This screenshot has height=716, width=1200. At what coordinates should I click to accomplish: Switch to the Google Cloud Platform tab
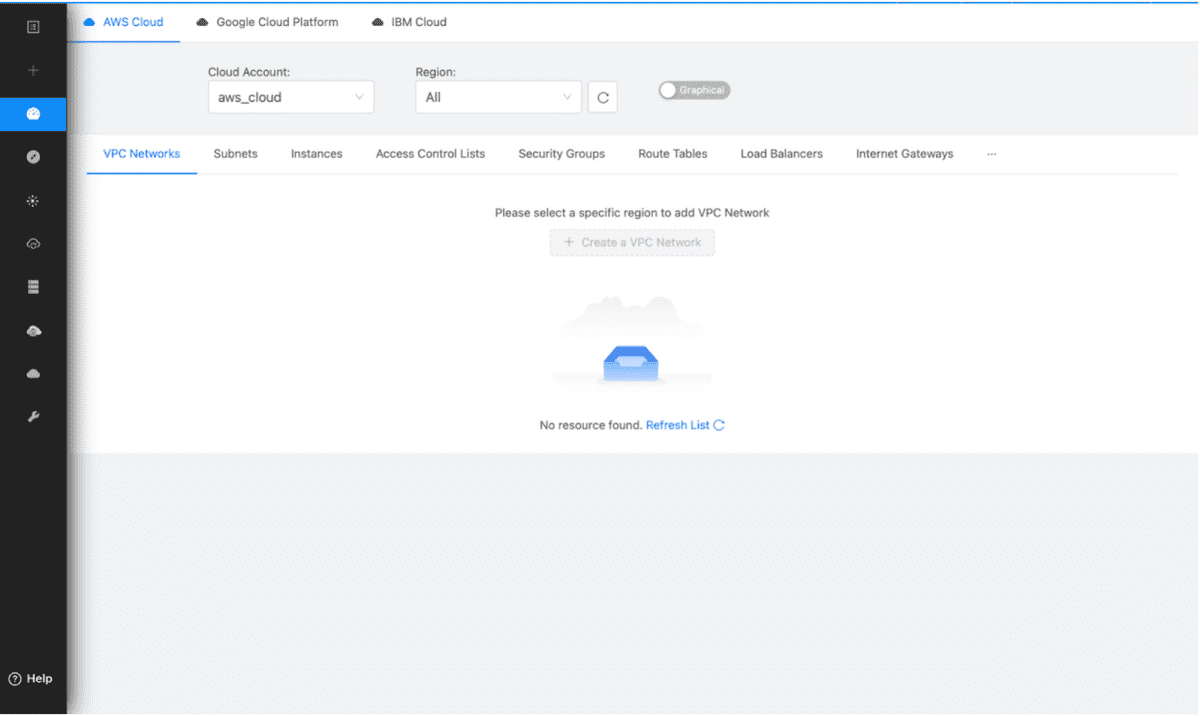pos(268,22)
